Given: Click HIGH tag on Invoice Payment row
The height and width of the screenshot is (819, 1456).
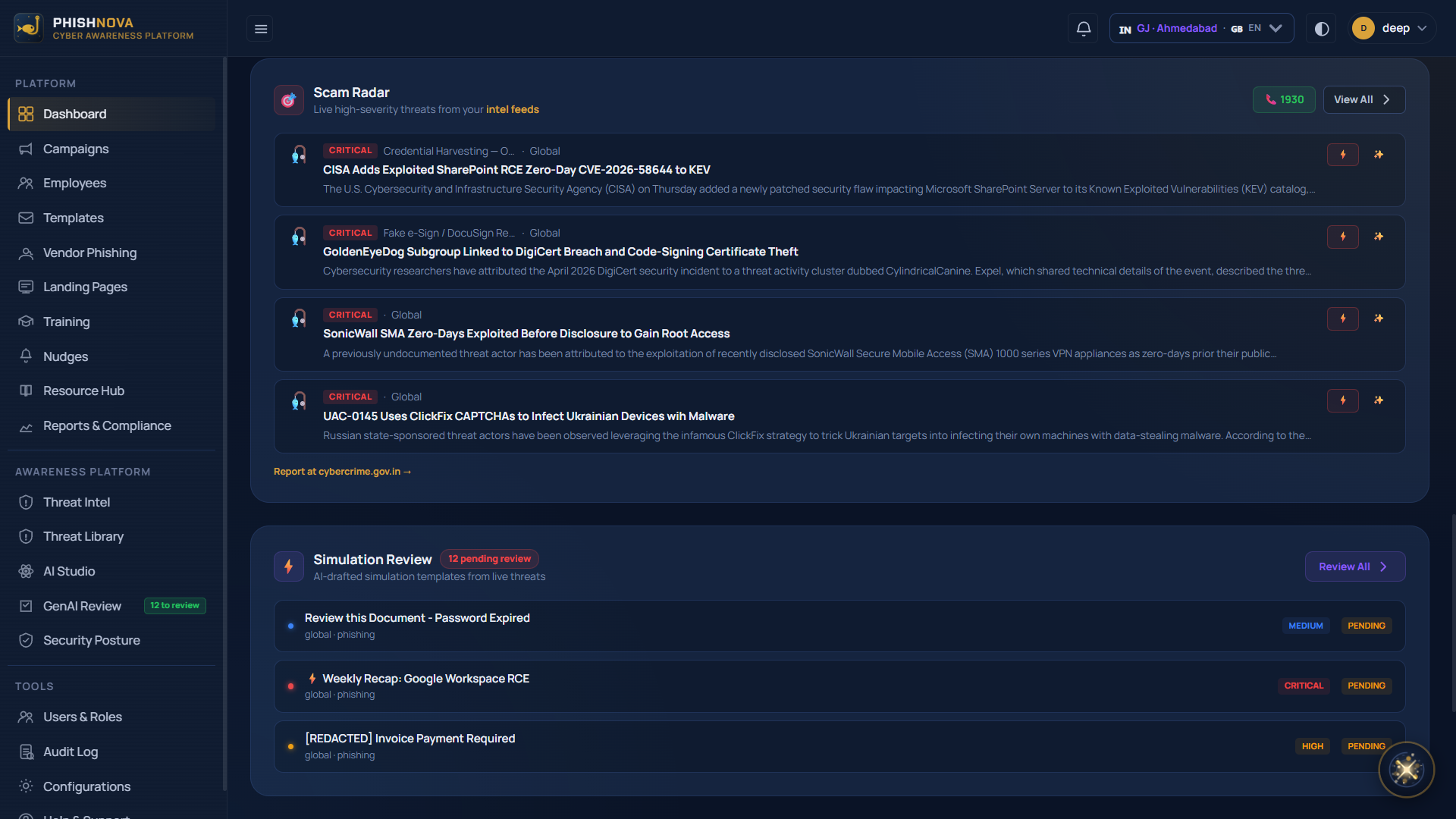Looking at the screenshot, I should pos(1312,746).
